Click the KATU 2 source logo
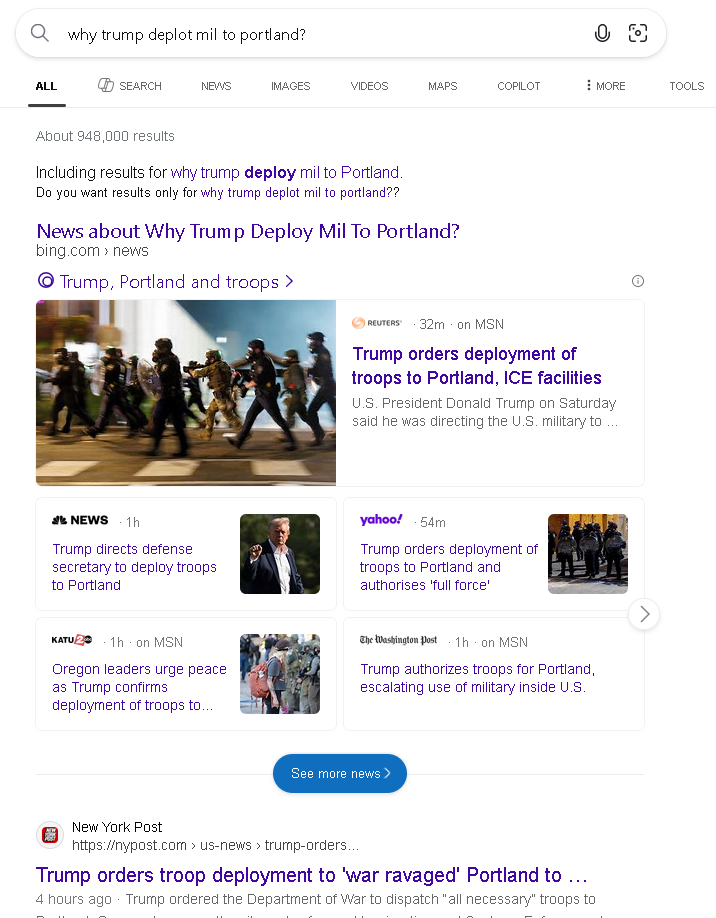 point(71,640)
